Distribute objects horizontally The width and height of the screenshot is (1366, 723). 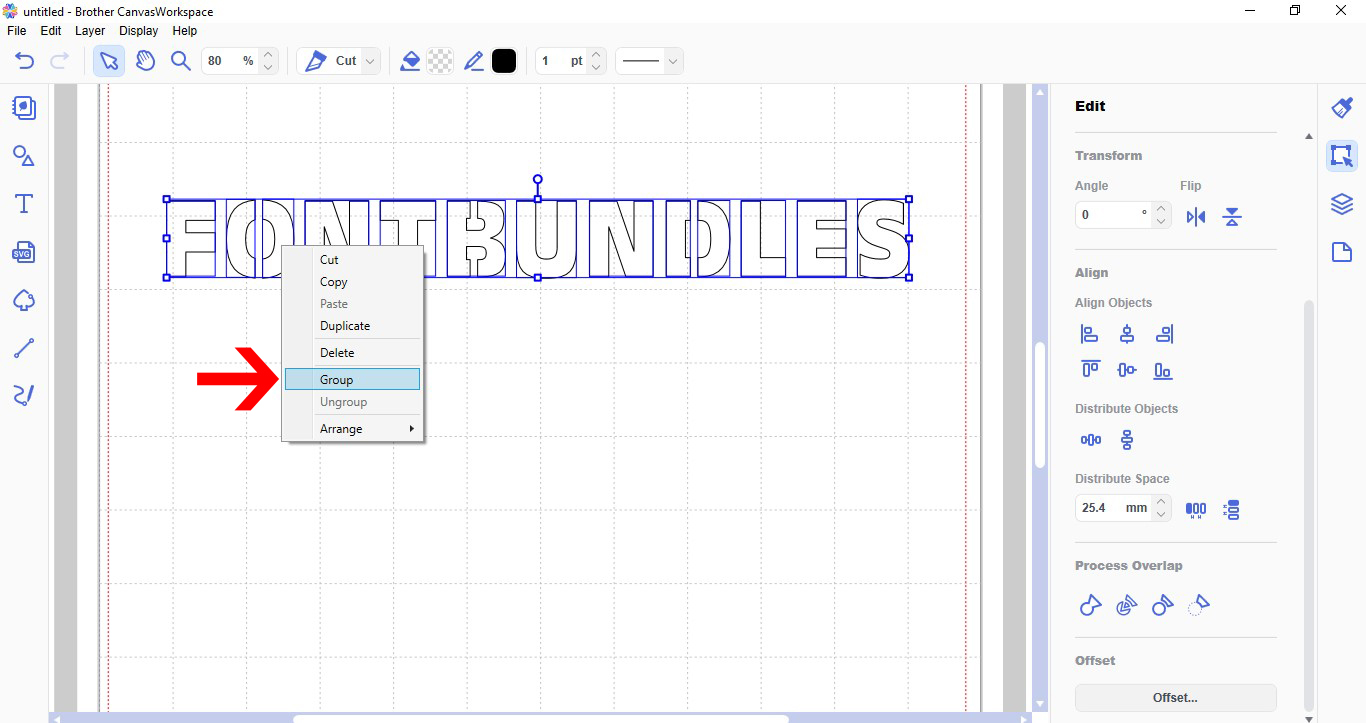coord(1091,440)
